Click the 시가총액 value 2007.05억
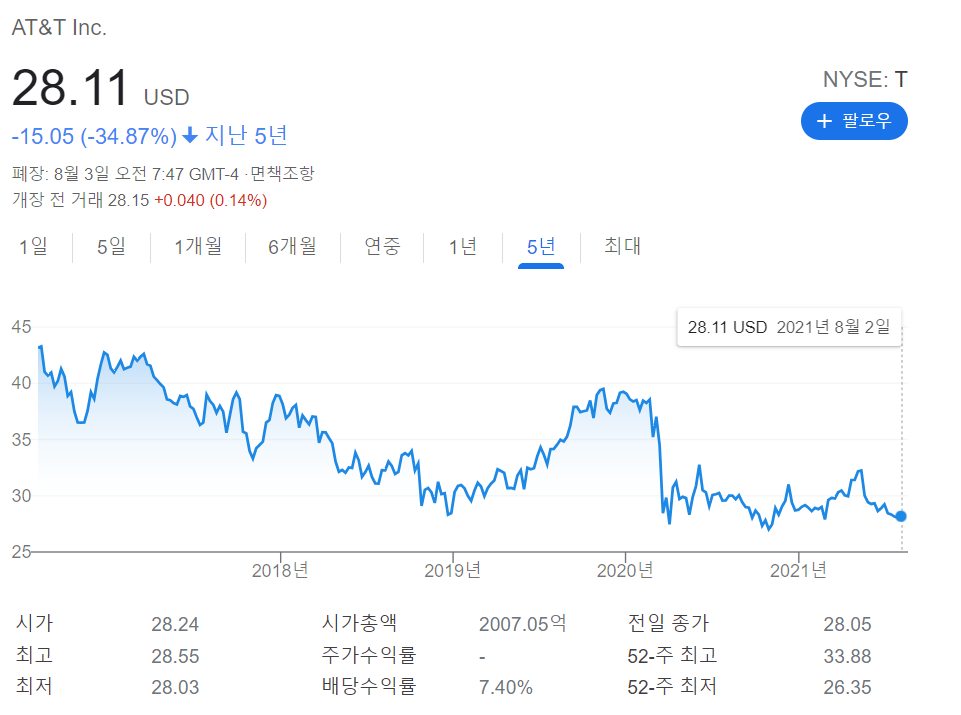This screenshot has width=961, height=715. pyautogui.click(x=522, y=624)
